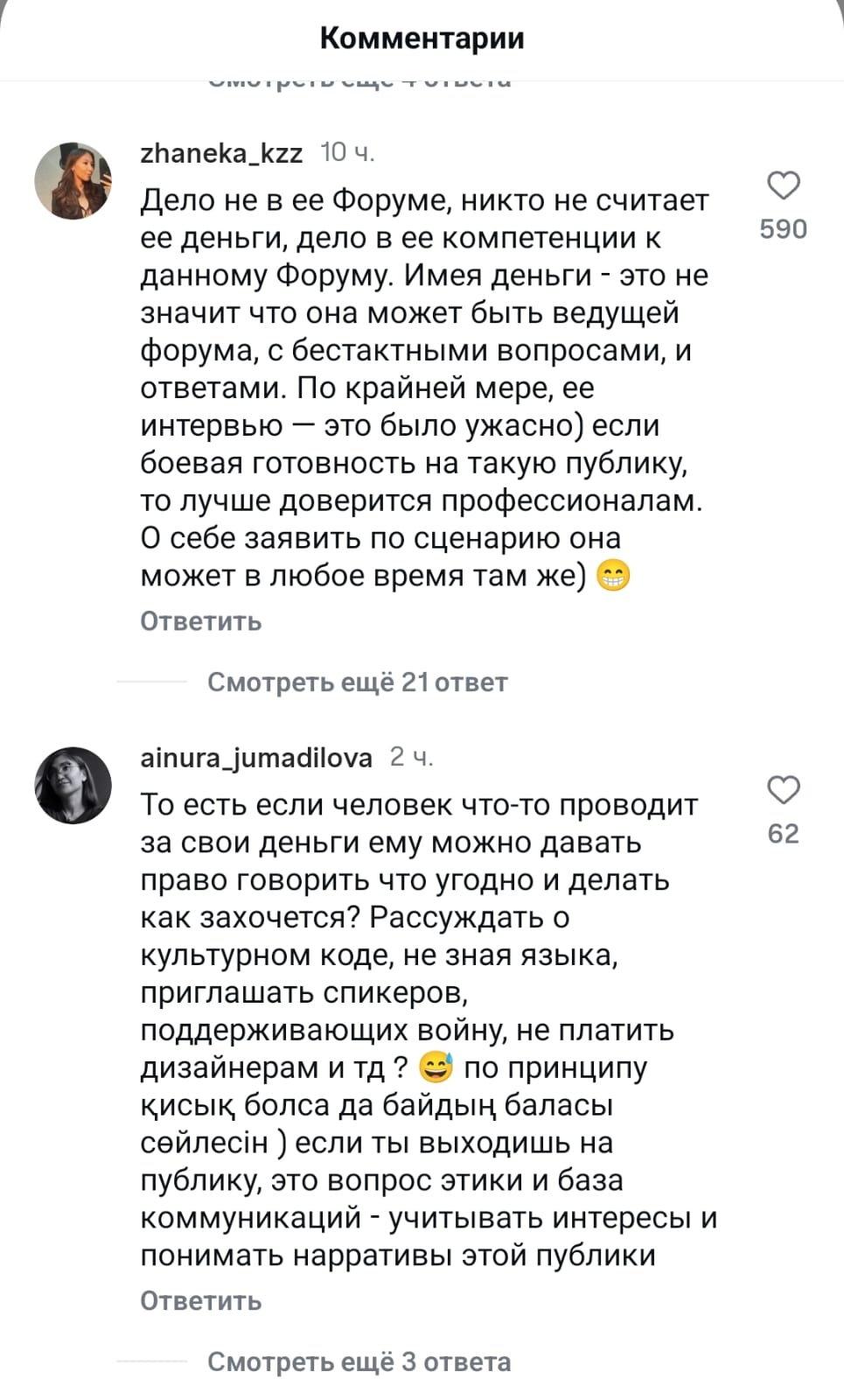Click the 10 ч. timestamp
This screenshot has width=844, height=1400.
coord(348,153)
